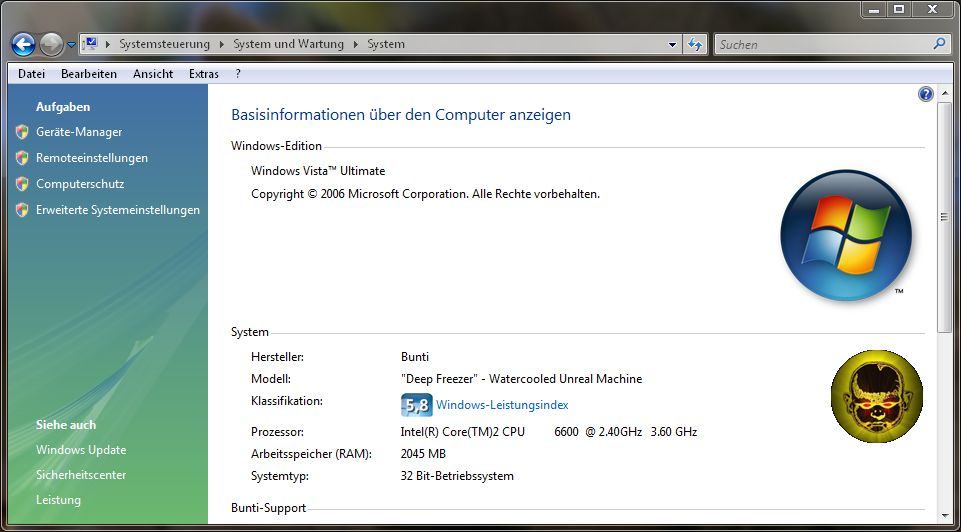Click the Back navigation arrow
The height and width of the screenshot is (532, 961).
point(23,44)
